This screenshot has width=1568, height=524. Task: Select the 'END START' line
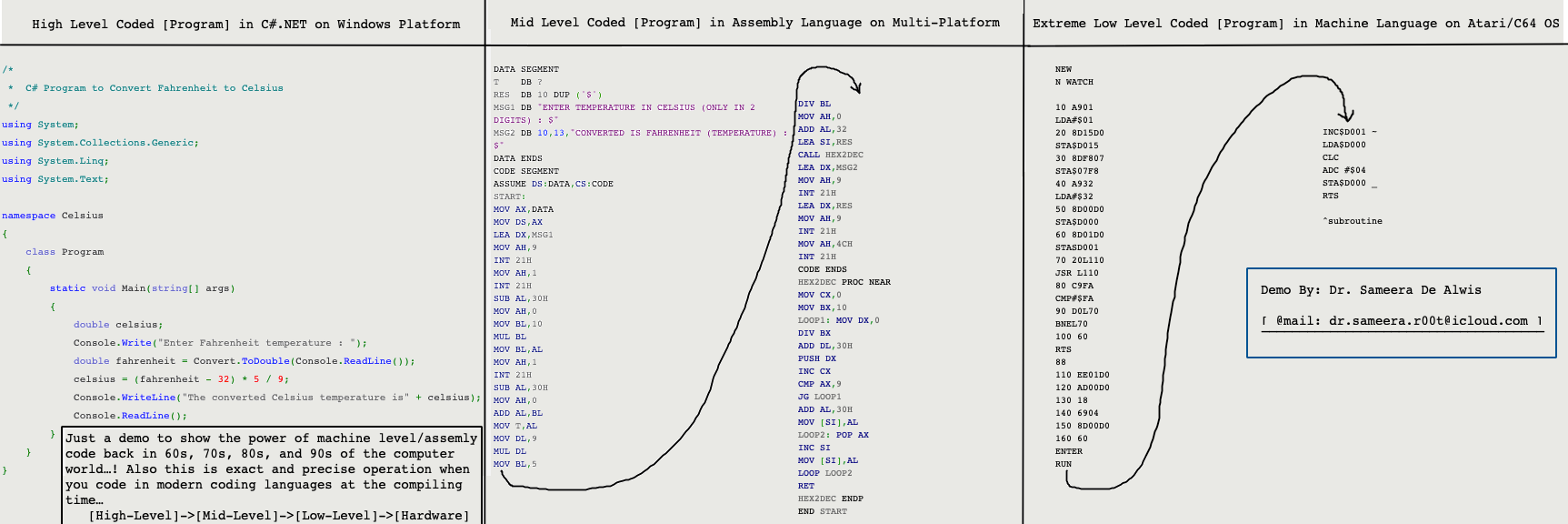coord(823,511)
